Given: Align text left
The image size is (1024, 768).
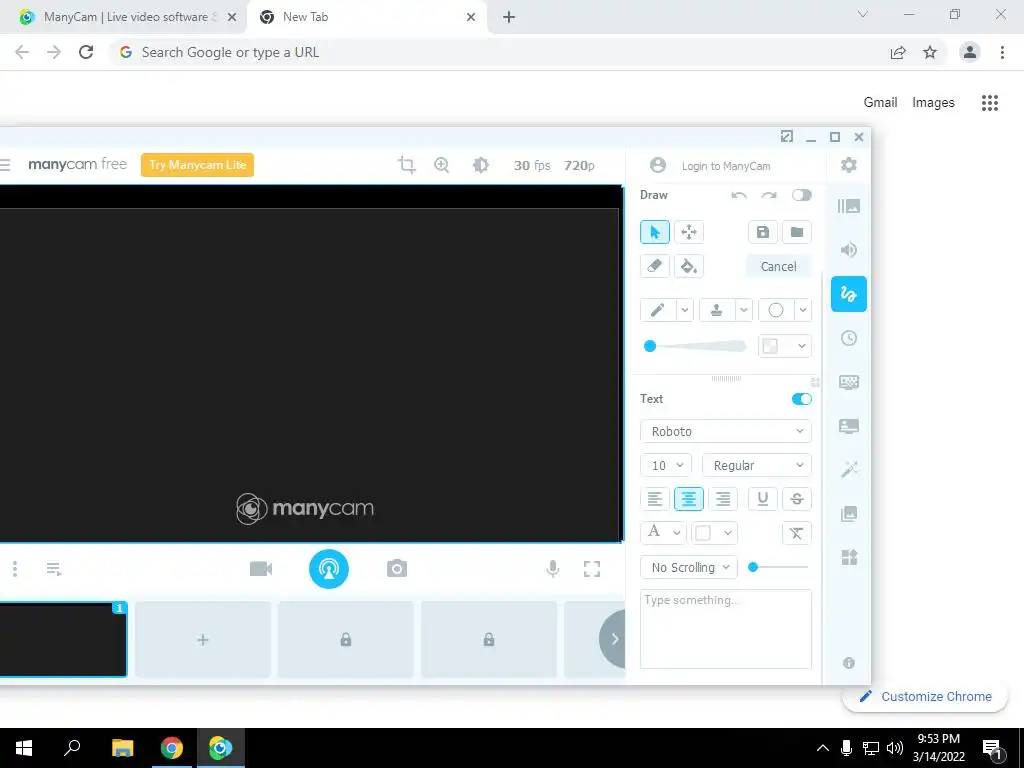Looking at the screenshot, I should [x=654, y=499].
